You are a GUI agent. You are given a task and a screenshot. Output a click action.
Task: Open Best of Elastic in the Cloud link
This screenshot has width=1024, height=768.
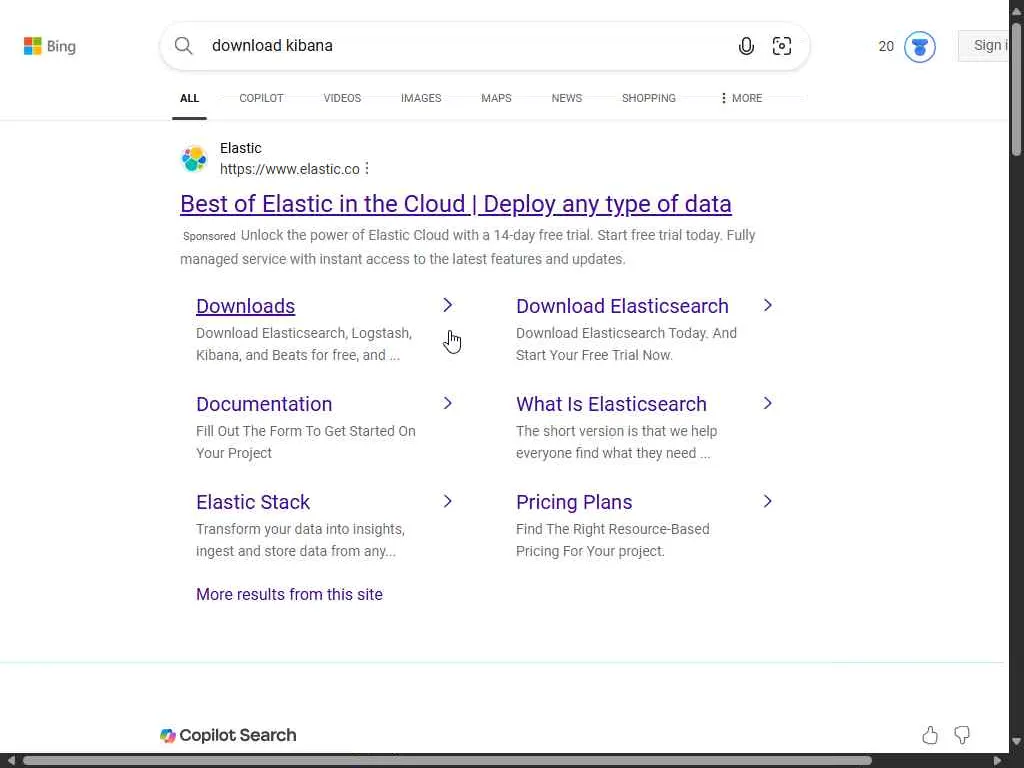[x=456, y=204]
